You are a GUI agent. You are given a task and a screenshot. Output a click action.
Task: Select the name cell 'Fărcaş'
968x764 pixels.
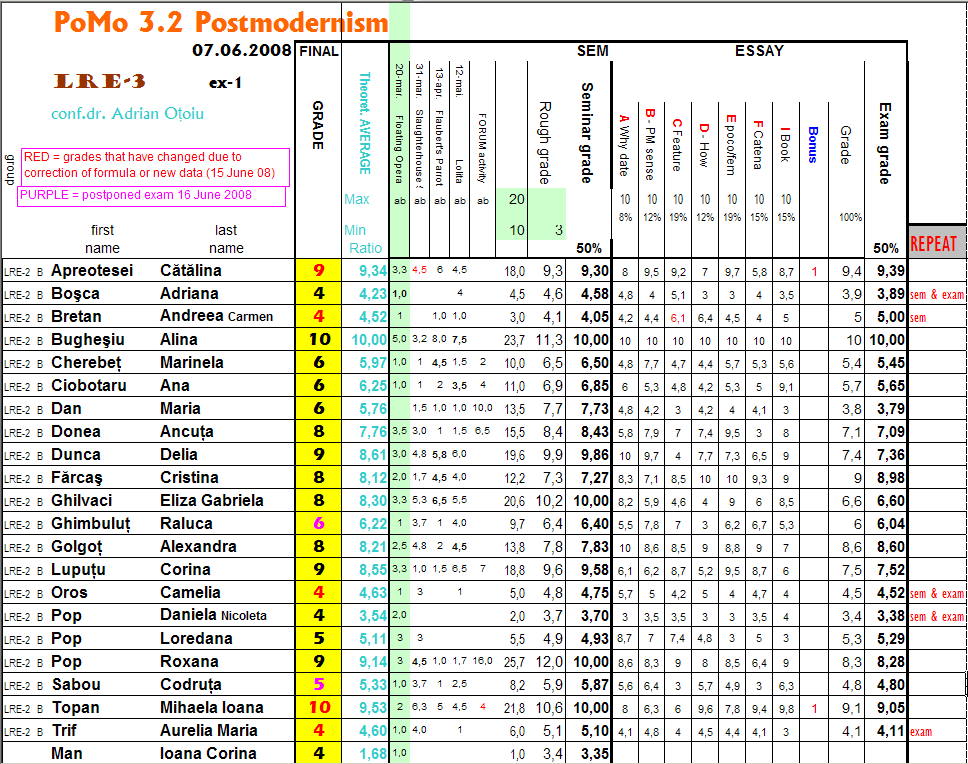(77, 478)
